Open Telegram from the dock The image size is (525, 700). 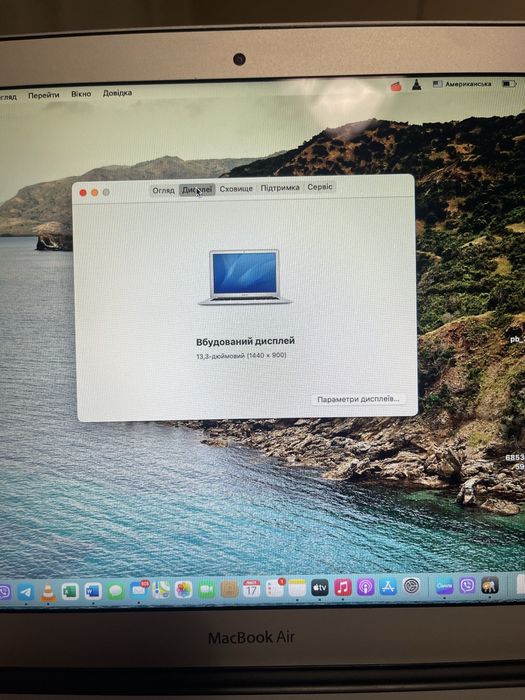25,593
